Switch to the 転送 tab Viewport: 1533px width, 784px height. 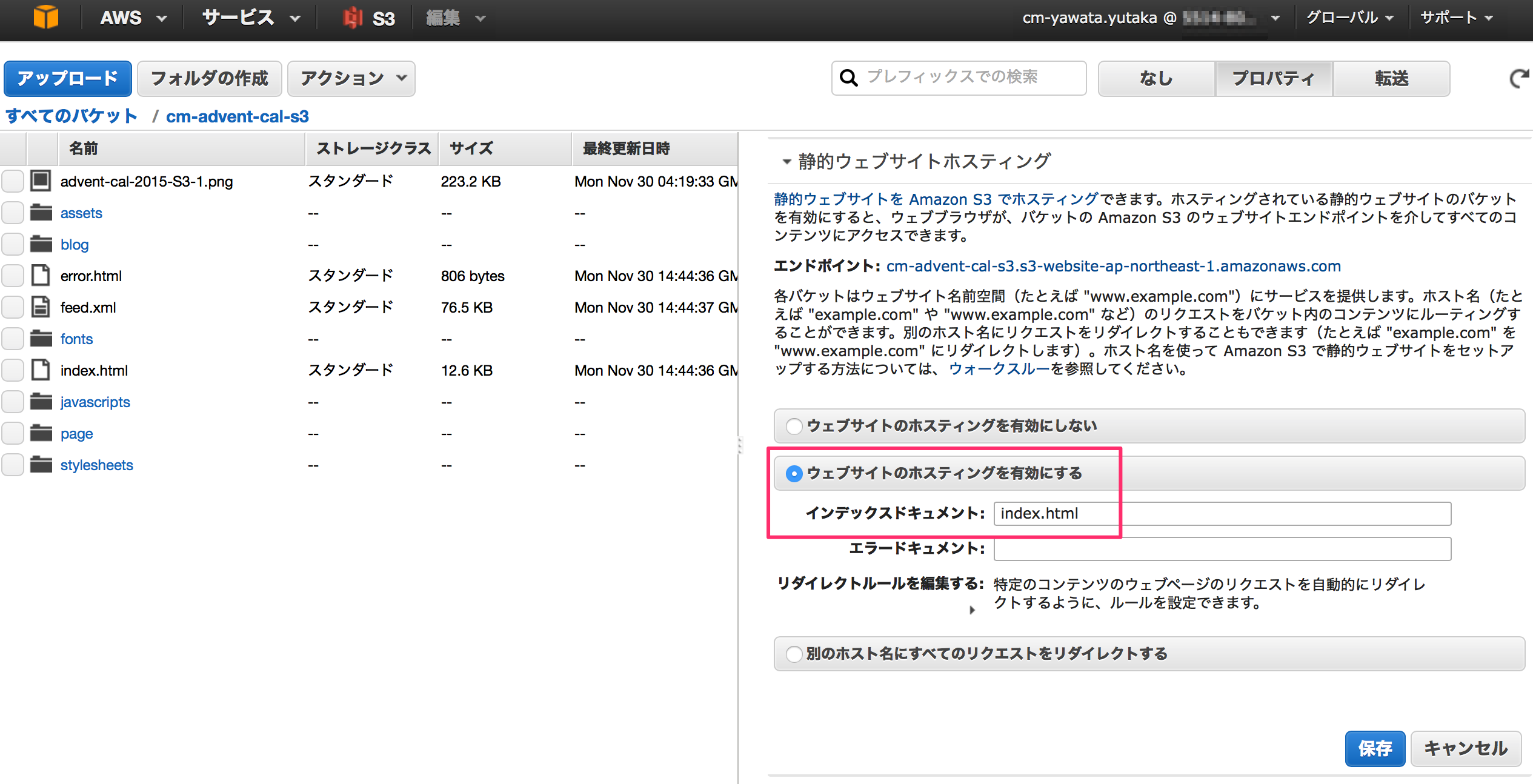pos(1391,78)
